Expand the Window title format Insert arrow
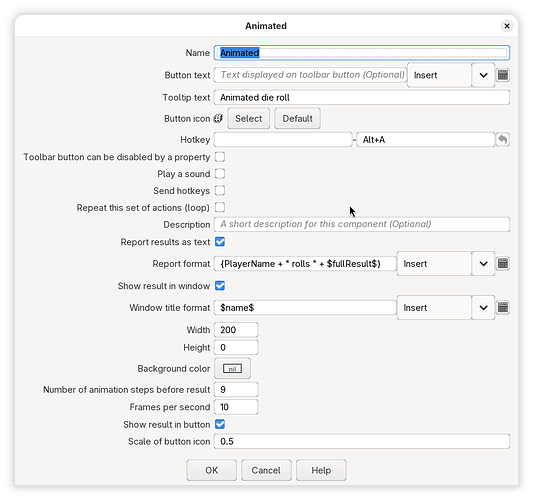The height and width of the screenshot is (500, 533). [x=483, y=308]
